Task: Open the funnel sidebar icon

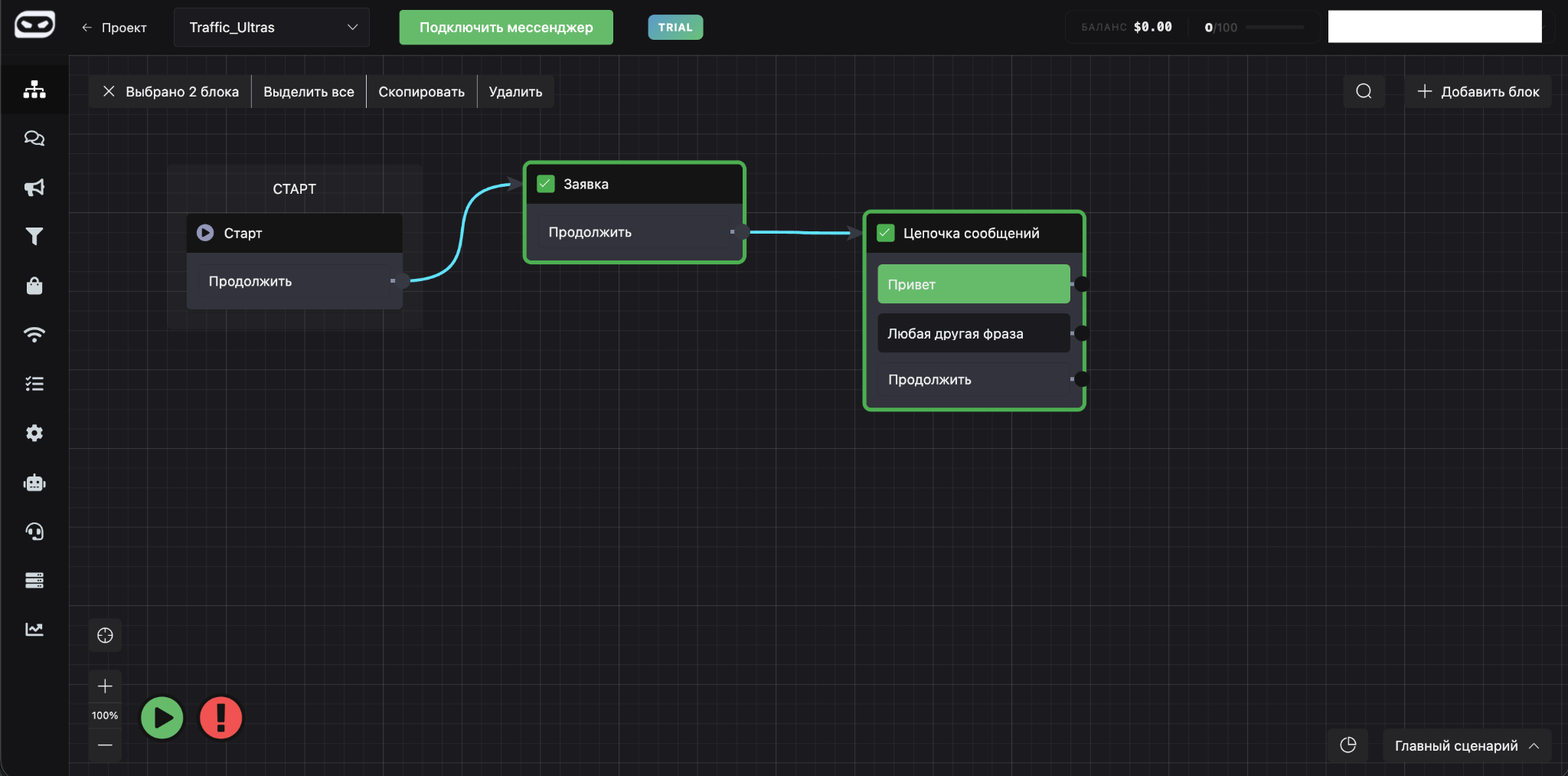Action: pos(34,237)
